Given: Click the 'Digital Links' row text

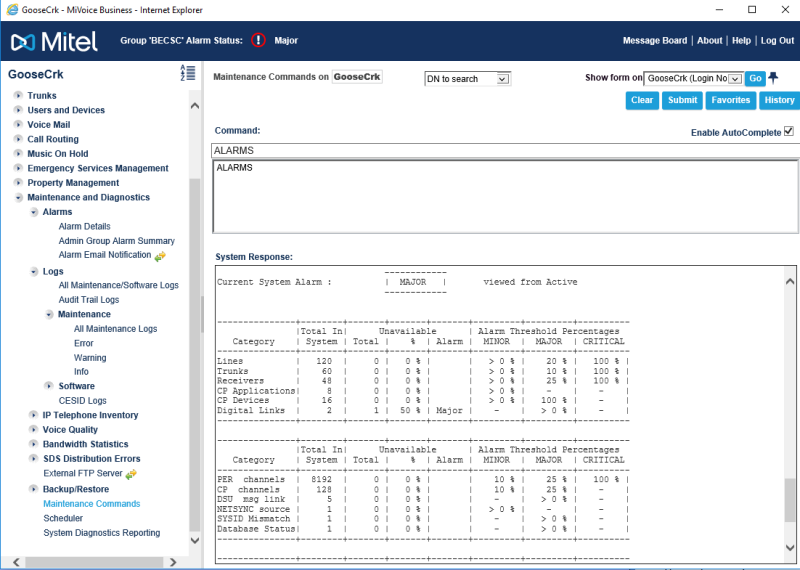Looking at the screenshot, I should tap(251, 410).
